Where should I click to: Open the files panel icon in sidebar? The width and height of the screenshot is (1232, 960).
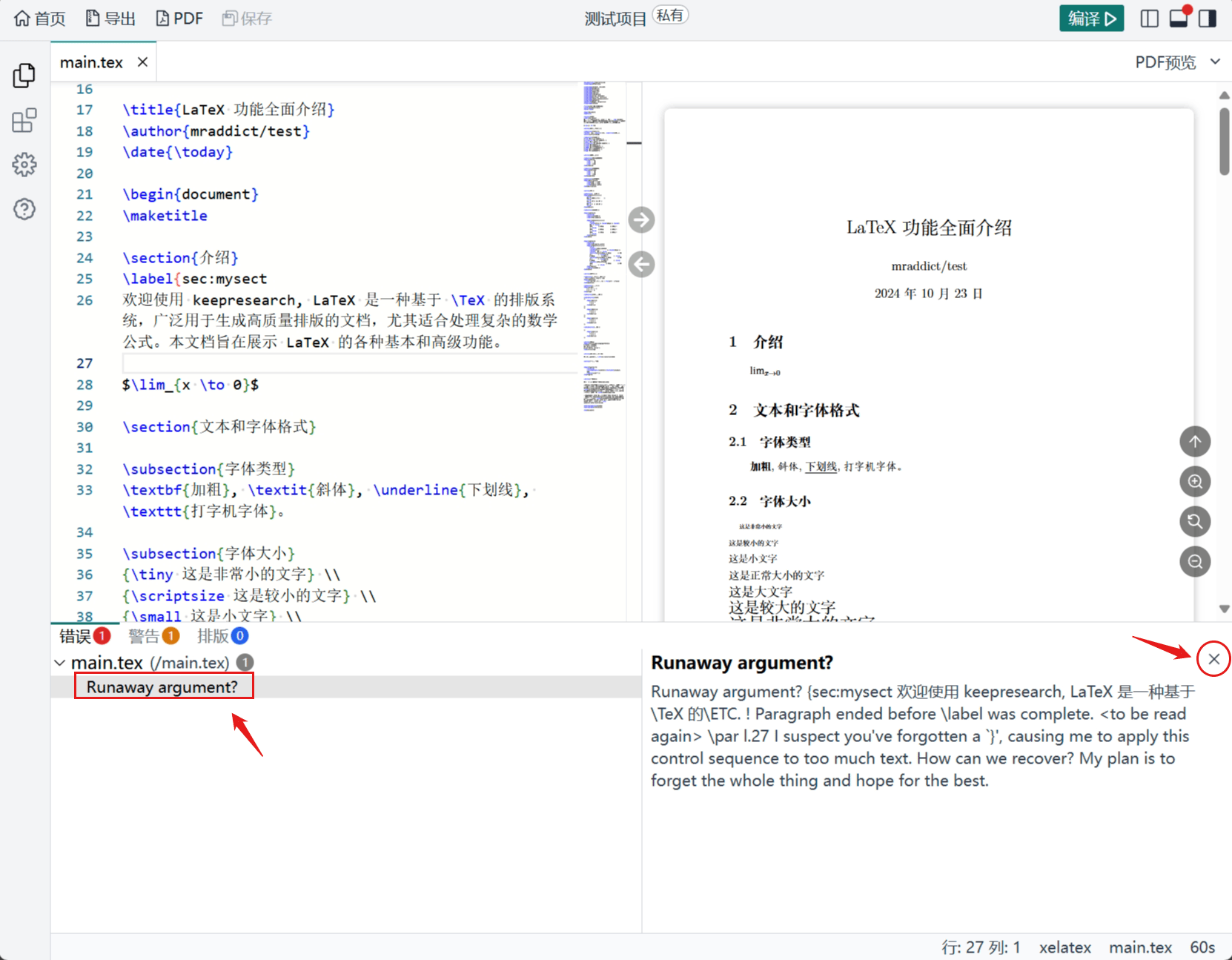tap(24, 76)
